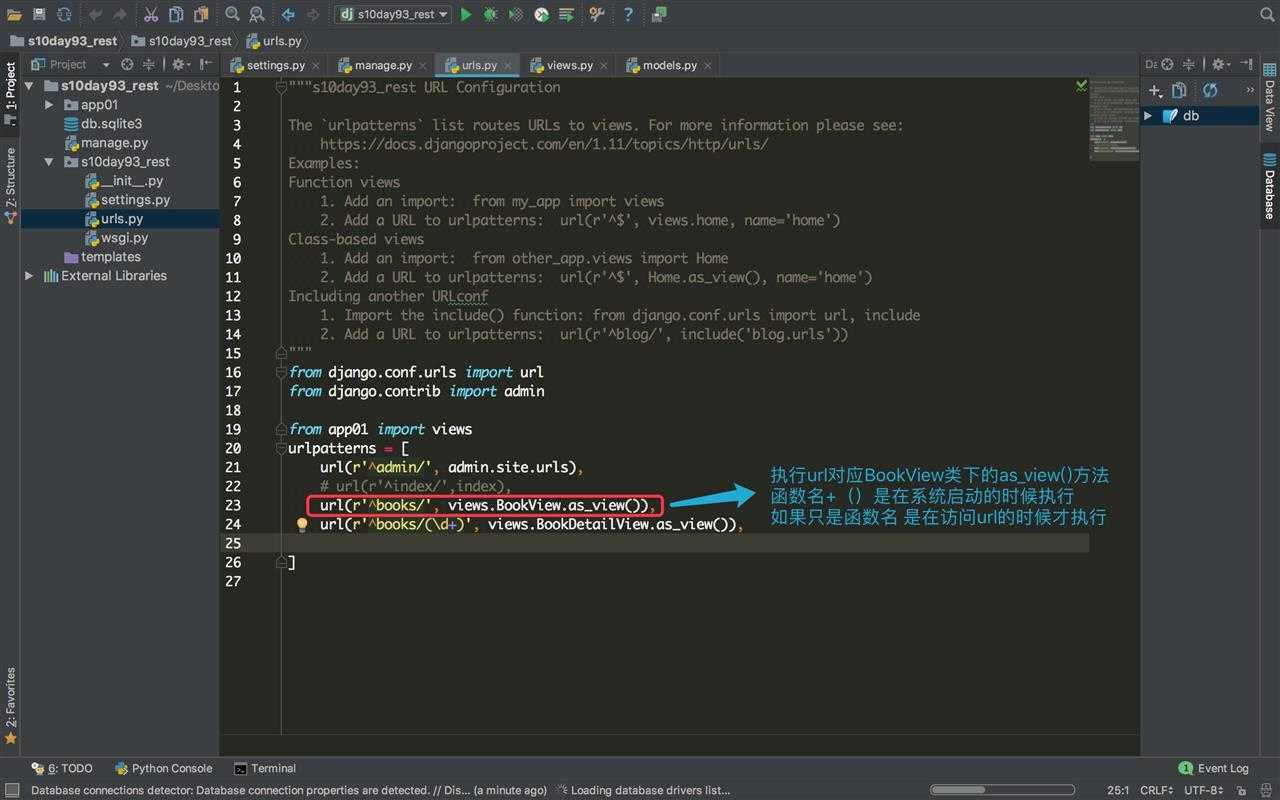Image resolution: width=1280 pixels, height=800 pixels.
Task: Open the add data source plus dropdown
Action: pos(1156,90)
